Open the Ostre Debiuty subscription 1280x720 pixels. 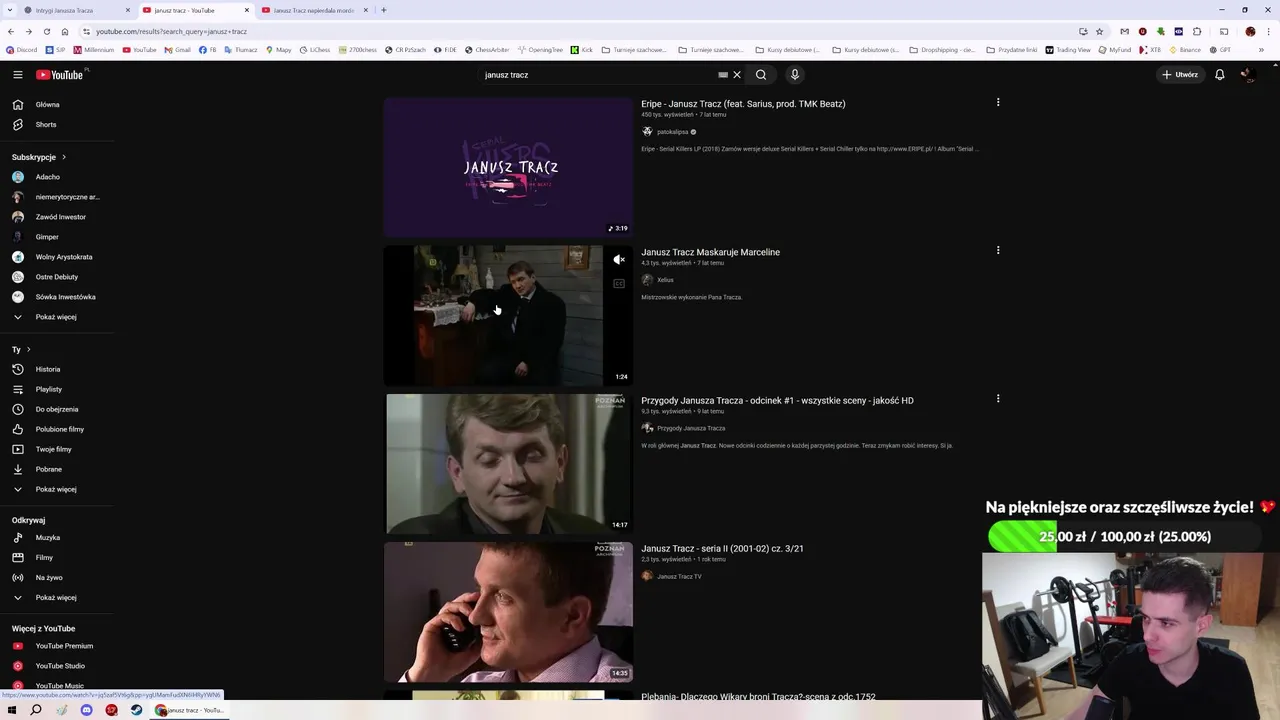(x=57, y=277)
